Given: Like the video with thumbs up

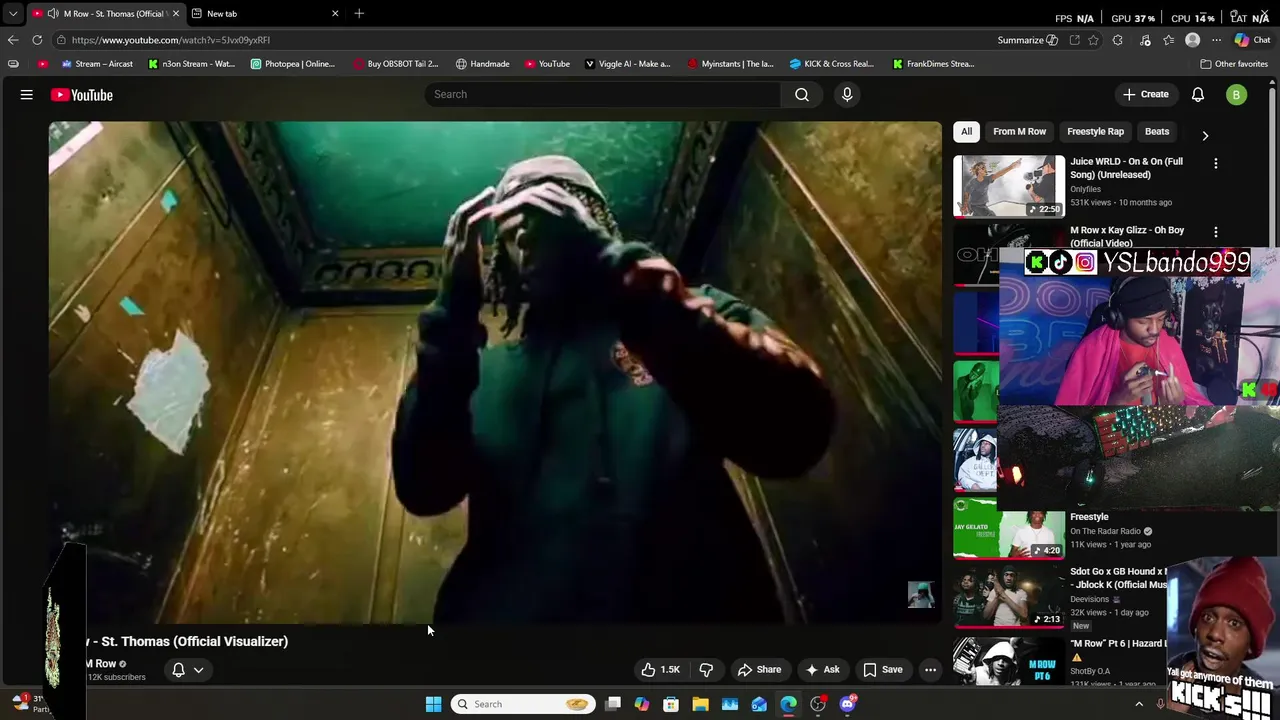Looking at the screenshot, I should 660,670.
